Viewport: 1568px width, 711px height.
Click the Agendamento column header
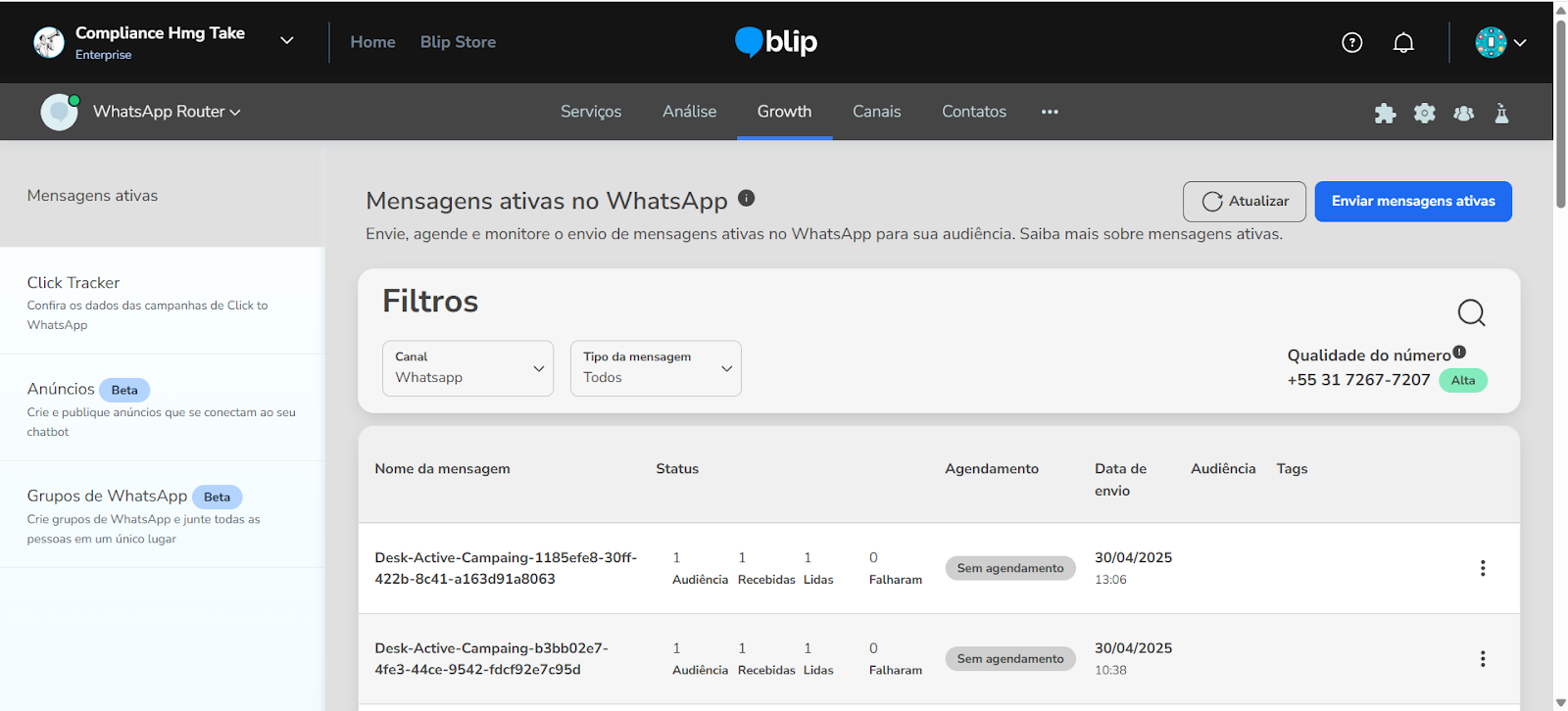point(992,469)
